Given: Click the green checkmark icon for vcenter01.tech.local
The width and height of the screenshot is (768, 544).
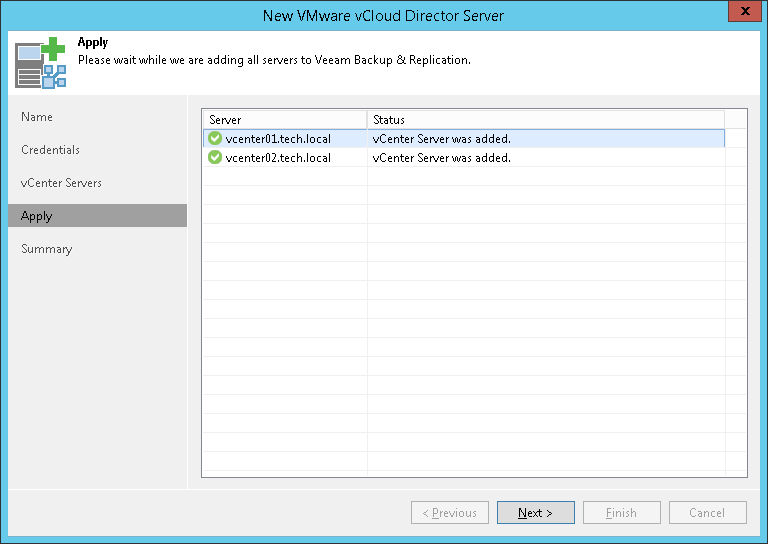Looking at the screenshot, I should pos(215,139).
